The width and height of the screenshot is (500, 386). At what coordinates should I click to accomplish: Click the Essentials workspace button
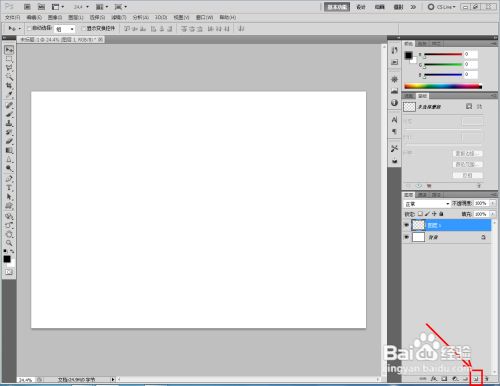[337, 7]
